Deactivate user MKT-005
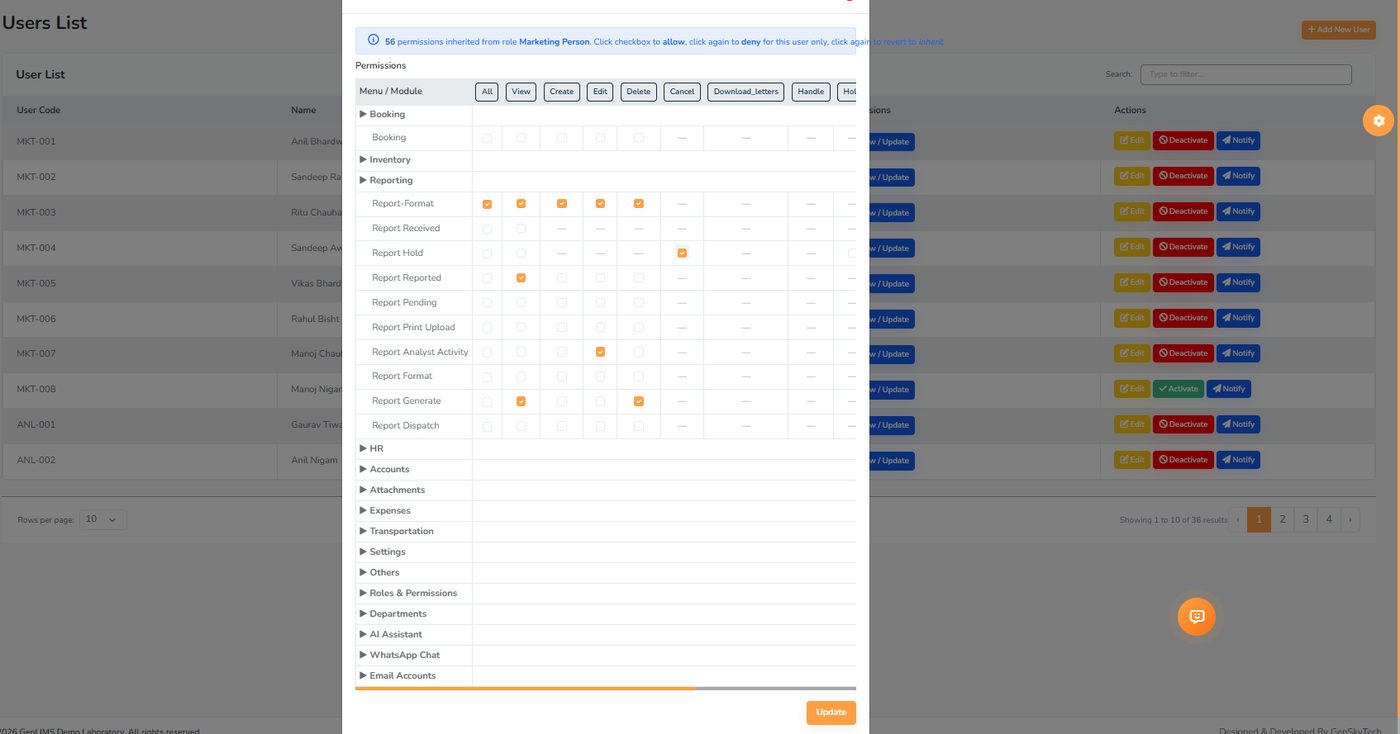Image resolution: width=1400 pixels, height=734 pixels. 1183,283
